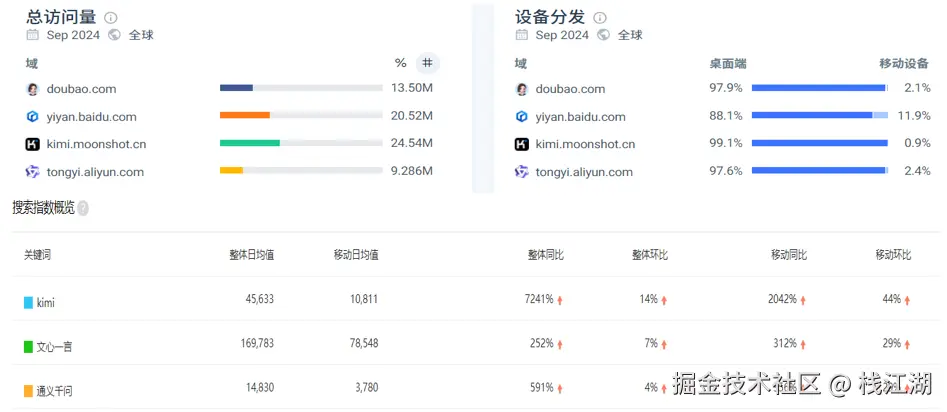This screenshot has height=412, width=947.
Task: Click yellow tongyi.aliyun.com traffic bar
Action: pyautogui.click(x=231, y=170)
